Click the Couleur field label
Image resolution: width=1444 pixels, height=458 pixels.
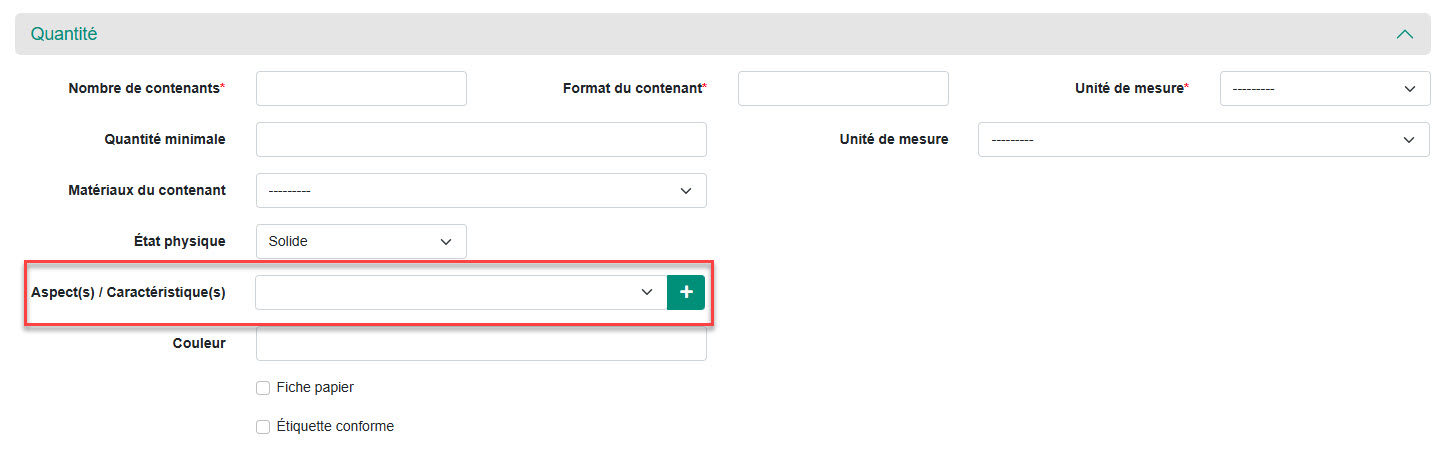coord(199,344)
